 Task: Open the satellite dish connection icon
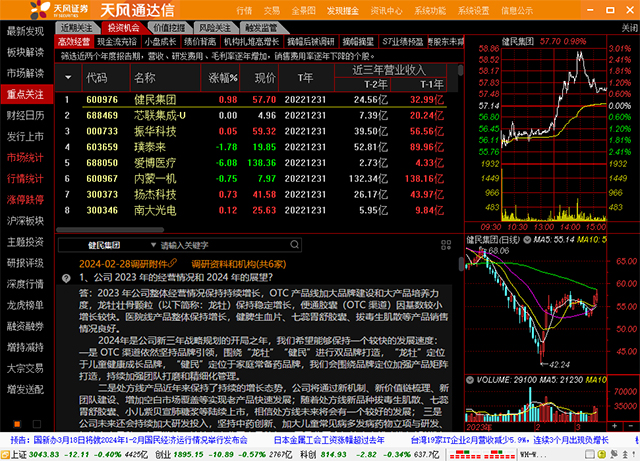614,454
